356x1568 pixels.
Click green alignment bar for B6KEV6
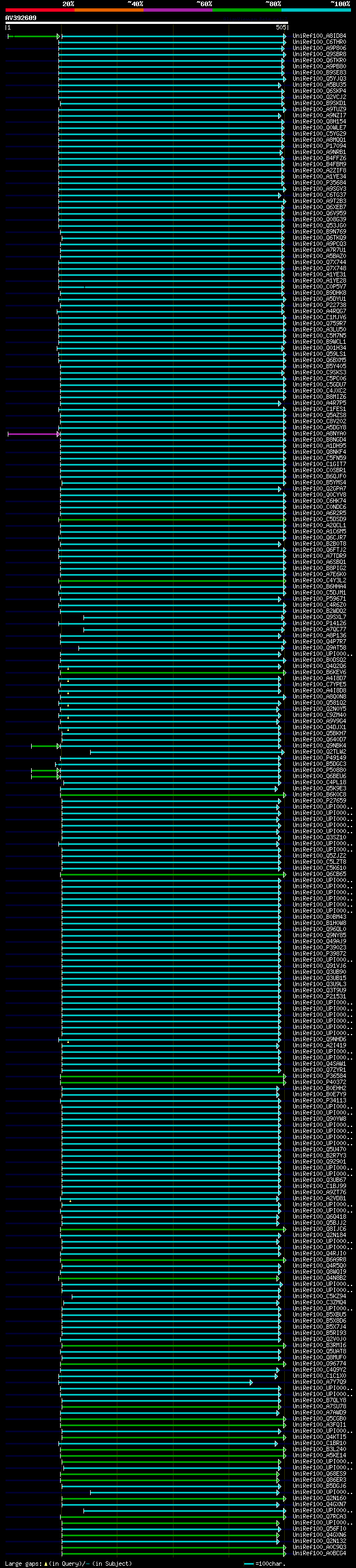tap(173, 672)
